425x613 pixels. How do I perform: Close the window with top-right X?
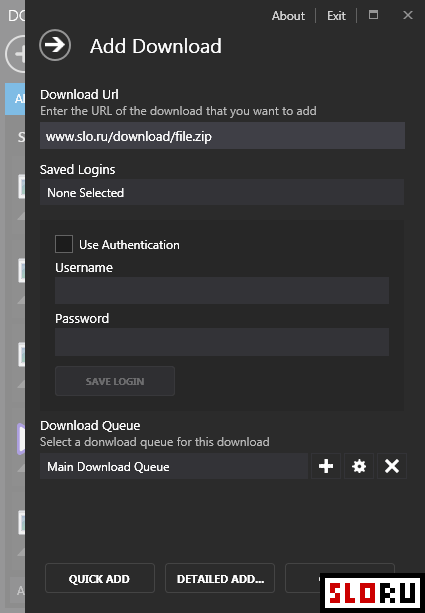click(x=408, y=15)
